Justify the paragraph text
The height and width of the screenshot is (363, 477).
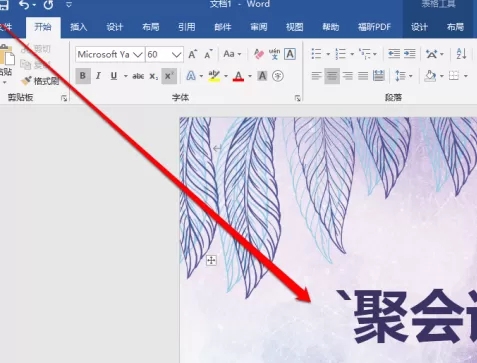(x=363, y=76)
